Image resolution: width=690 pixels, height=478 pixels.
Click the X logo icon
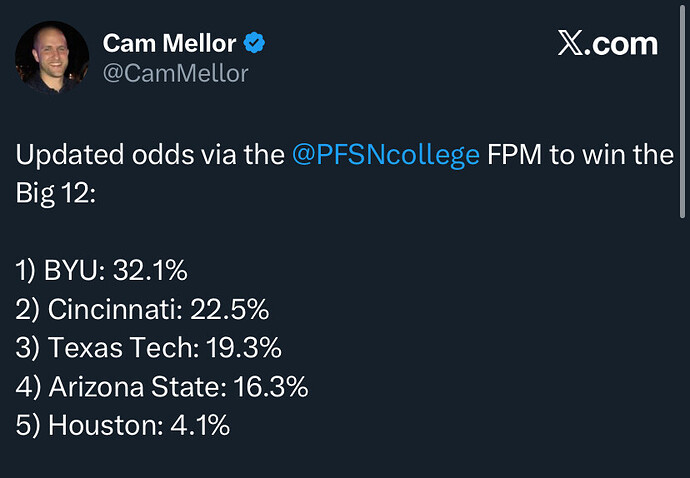[x=571, y=44]
